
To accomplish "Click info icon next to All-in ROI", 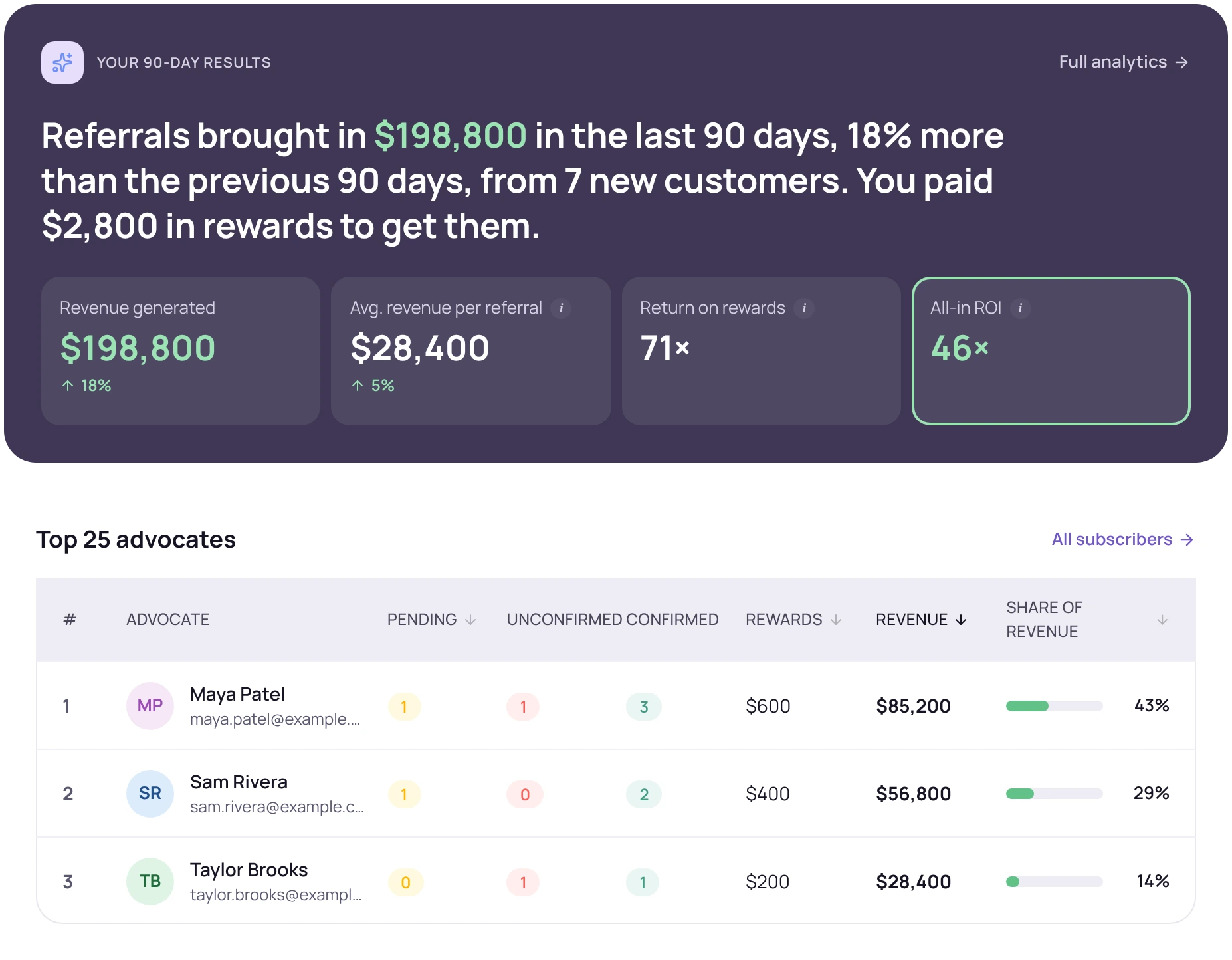I will (x=1020, y=308).
